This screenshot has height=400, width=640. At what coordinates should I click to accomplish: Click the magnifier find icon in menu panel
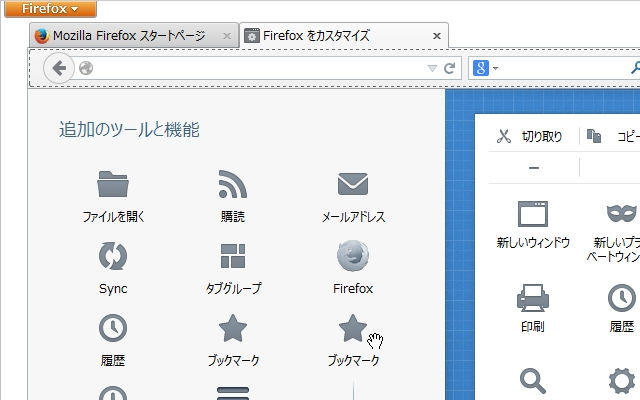point(533,380)
